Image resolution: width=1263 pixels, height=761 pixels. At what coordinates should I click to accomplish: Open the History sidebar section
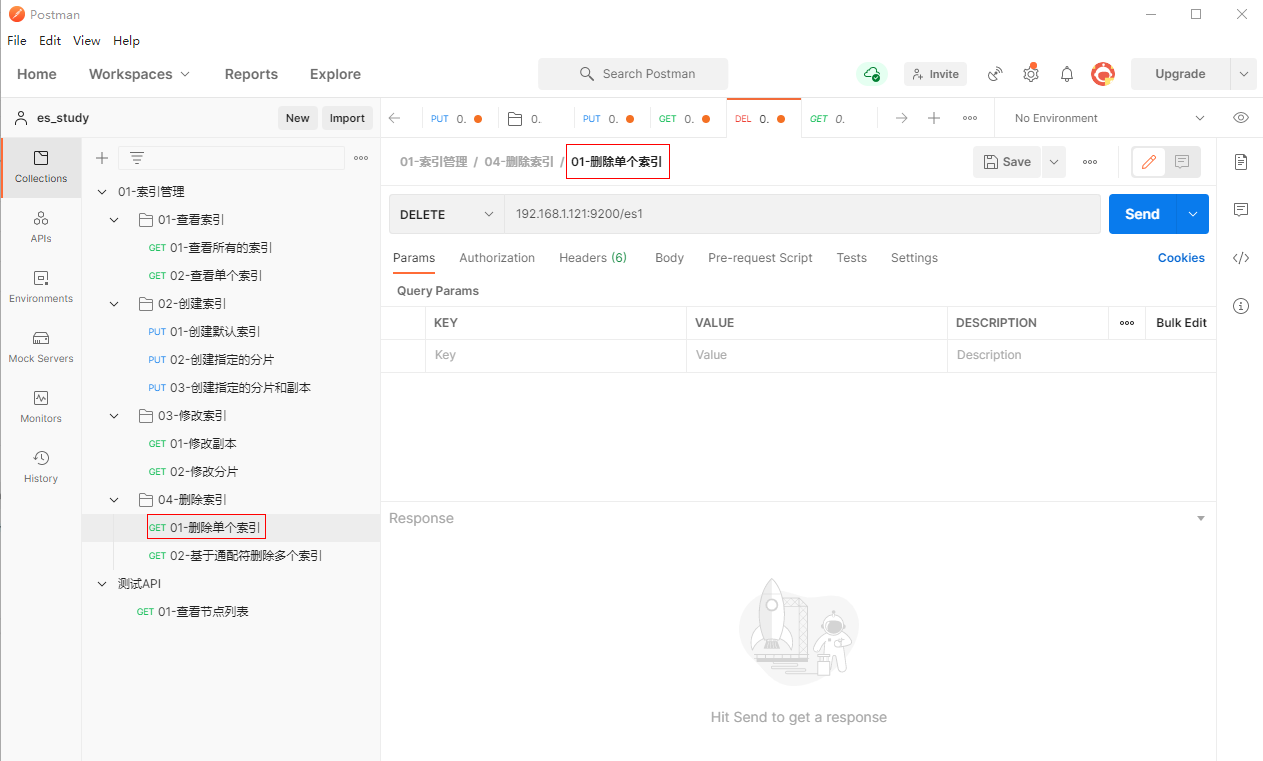coord(41,467)
